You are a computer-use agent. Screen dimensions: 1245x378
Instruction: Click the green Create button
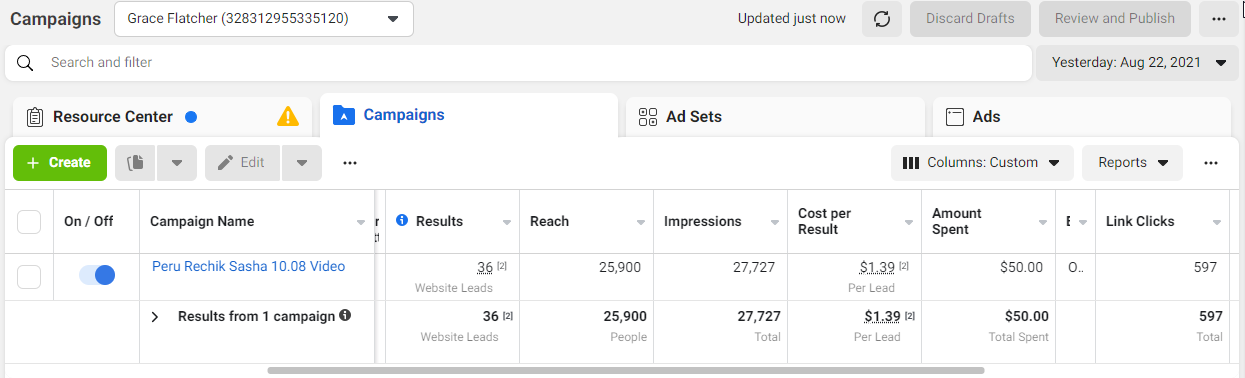pyautogui.click(x=60, y=163)
